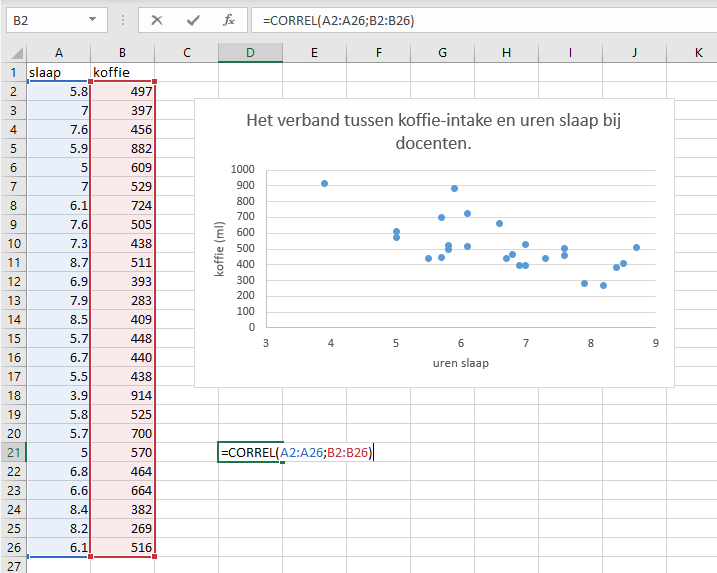Select column K header
The width and height of the screenshot is (717, 573).
coord(697,52)
